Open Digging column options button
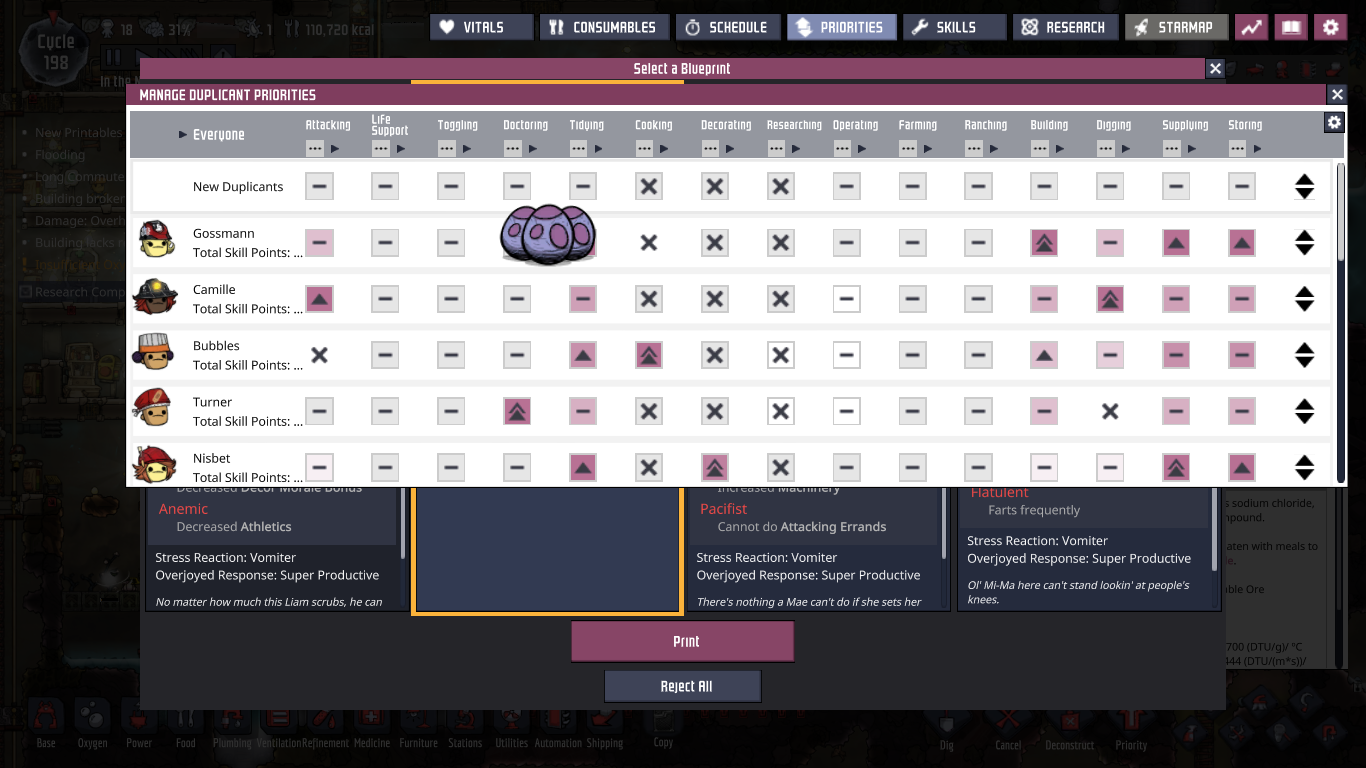 1105,148
